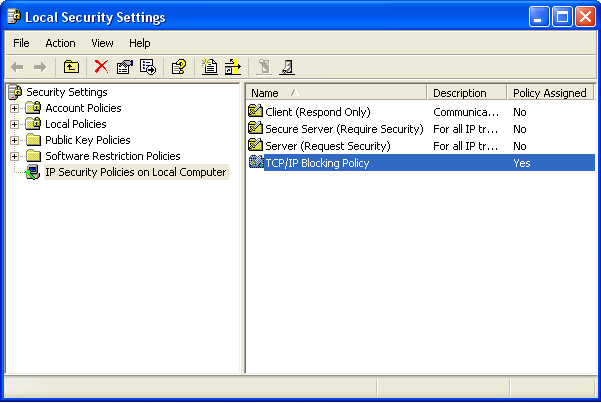Click the Back arrow toolbar icon
Viewport: 601px width, 403px height.
(17, 67)
